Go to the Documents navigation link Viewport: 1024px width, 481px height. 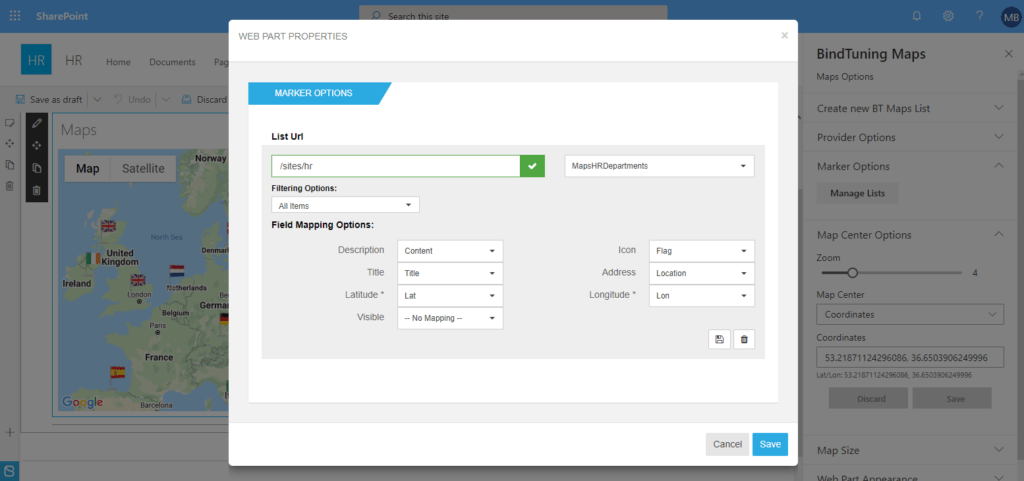click(172, 62)
